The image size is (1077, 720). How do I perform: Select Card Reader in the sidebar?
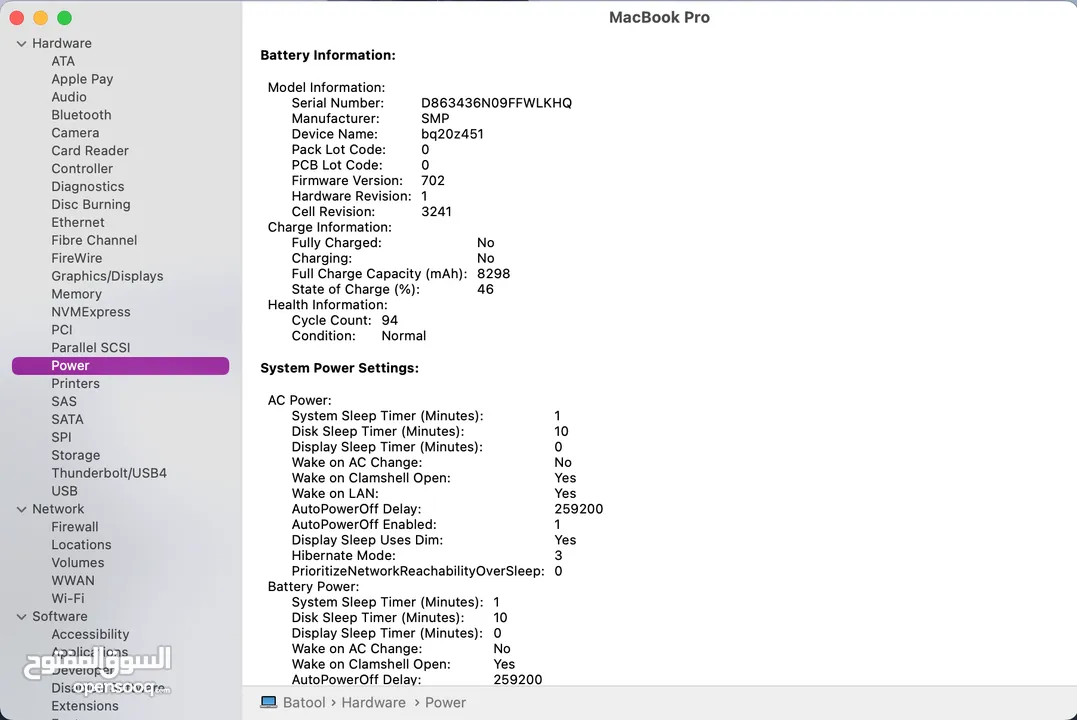coord(90,150)
